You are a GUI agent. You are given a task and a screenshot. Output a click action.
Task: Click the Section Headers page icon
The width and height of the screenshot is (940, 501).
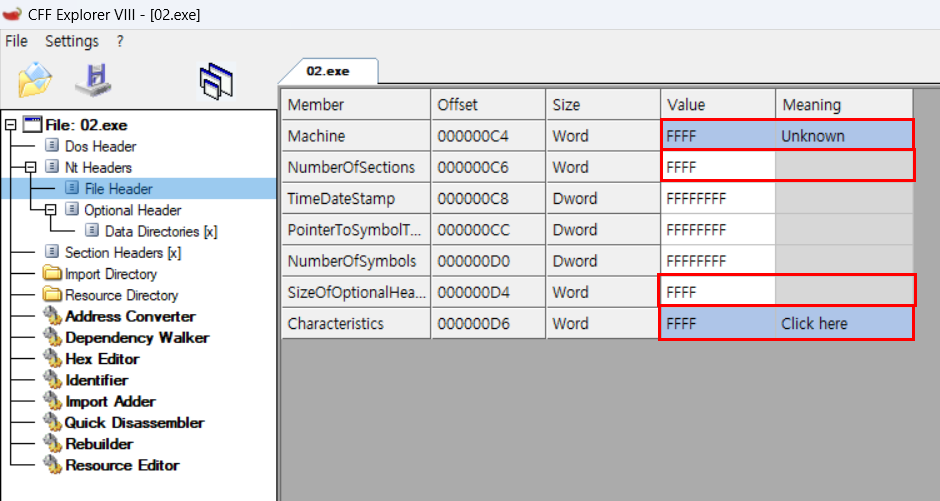coord(52,252)
